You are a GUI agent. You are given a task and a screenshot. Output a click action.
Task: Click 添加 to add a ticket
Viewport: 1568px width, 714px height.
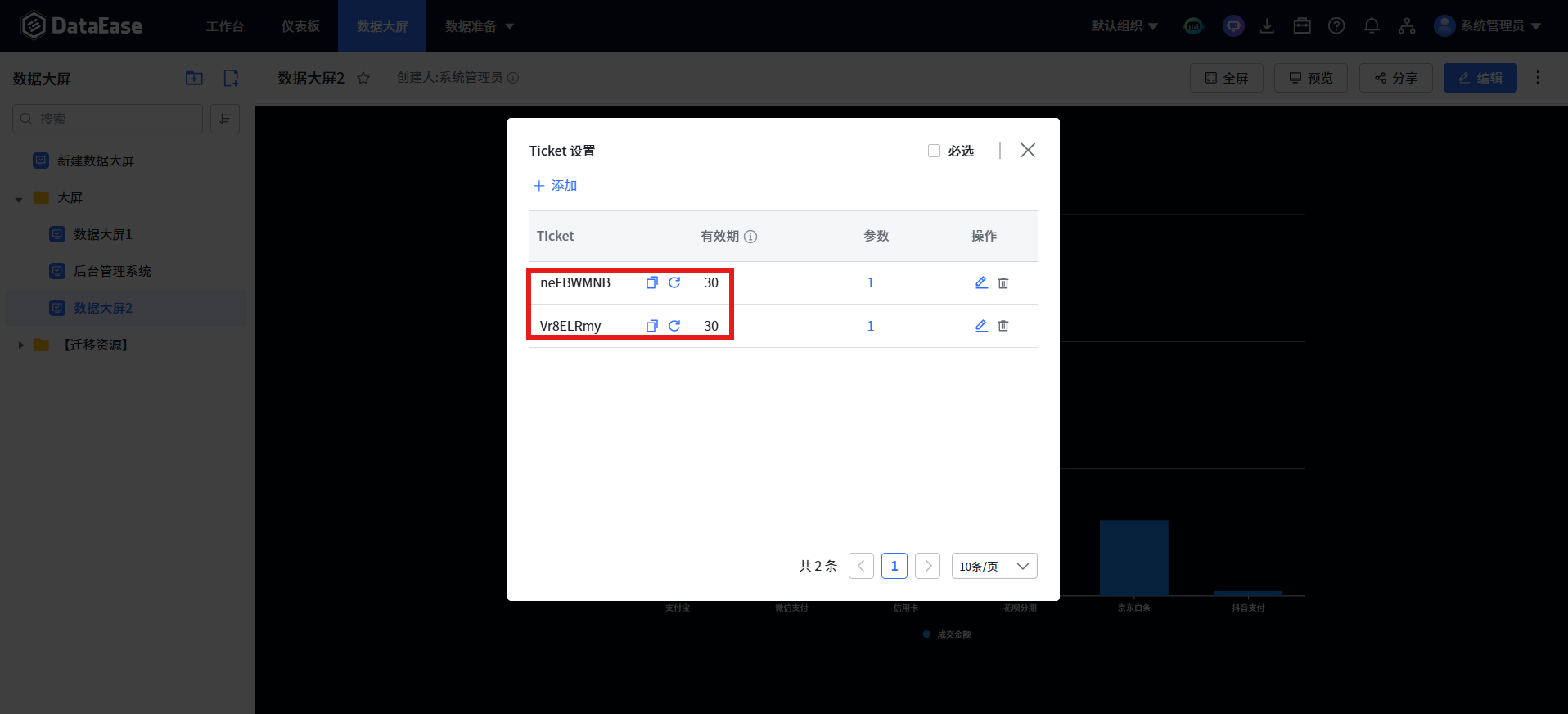pos(555,186)
